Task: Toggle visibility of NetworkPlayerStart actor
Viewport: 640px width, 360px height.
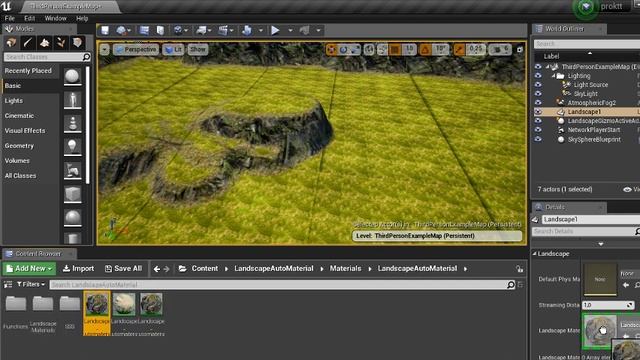Action: (x=538, y=130)
